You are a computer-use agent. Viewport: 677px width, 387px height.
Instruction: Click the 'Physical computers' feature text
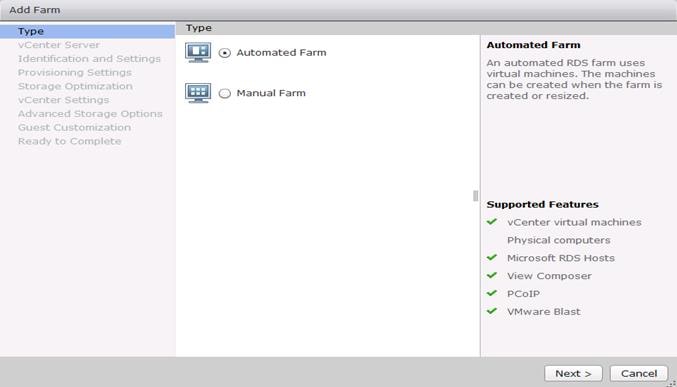pos(559,240)
